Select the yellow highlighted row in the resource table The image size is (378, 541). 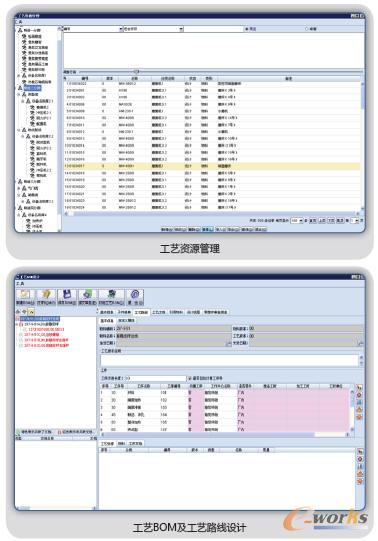(212, 166)
